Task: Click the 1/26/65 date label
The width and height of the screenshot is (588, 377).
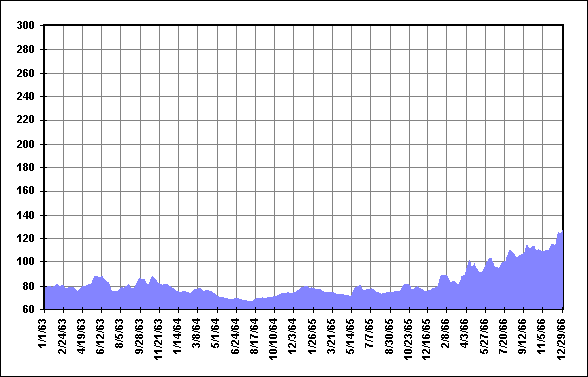Action: click(x=312, y=336)
